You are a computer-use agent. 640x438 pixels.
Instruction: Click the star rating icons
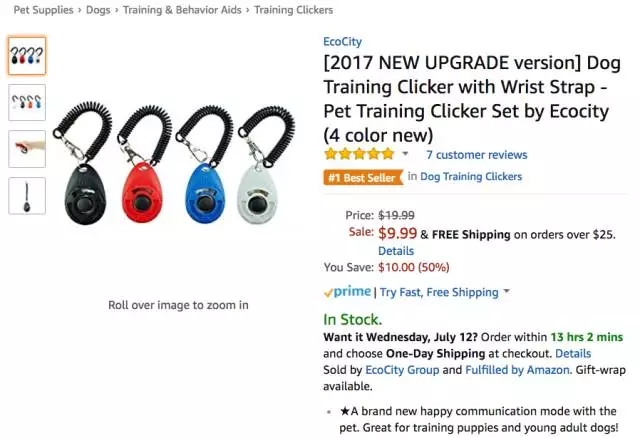tap(359, 154)
